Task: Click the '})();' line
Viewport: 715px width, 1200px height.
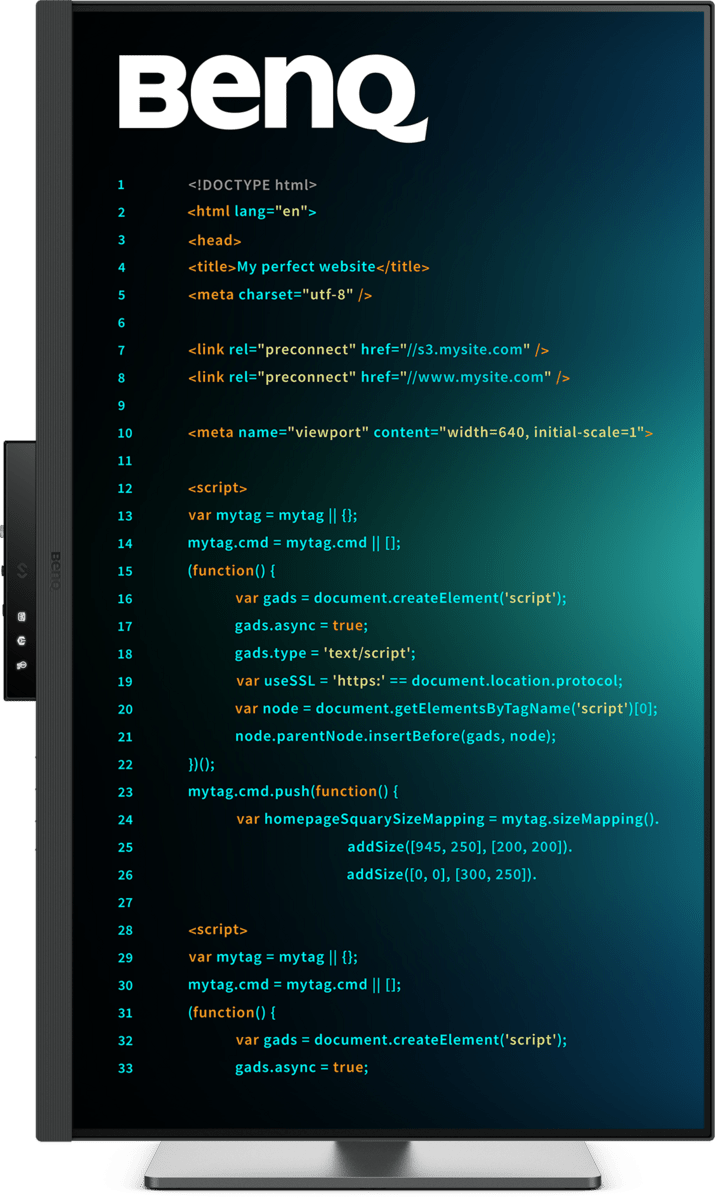Action: coord(201,764)
